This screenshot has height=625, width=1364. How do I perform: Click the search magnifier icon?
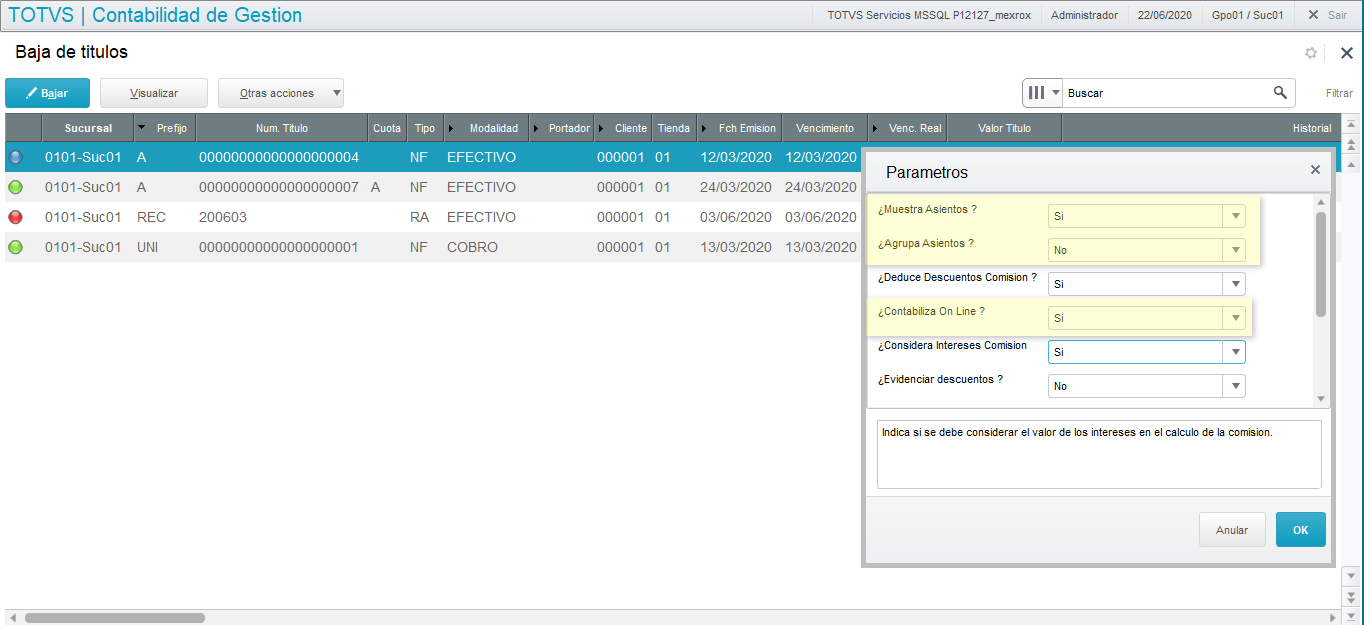[x=1280, y=93]
